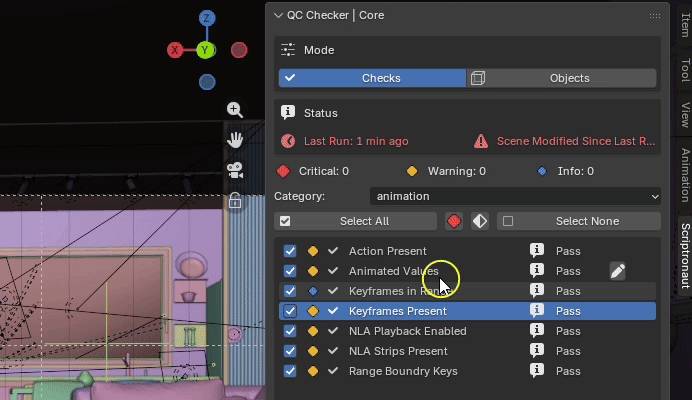The height and width of the screenshot is (400, 692).
Task: Select the pan hand viewport tool
Action: [235, 140]
